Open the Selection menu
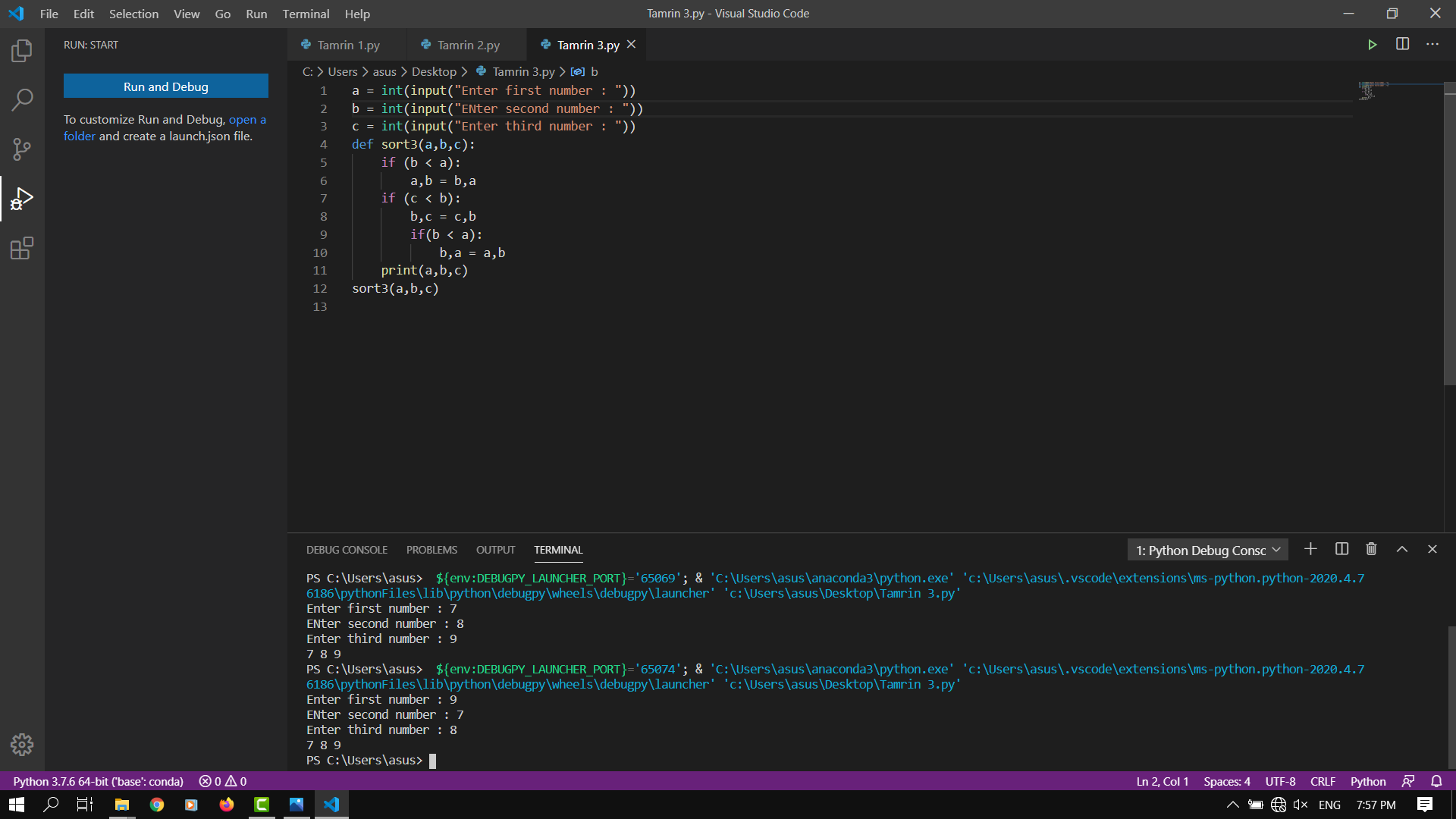The image size is (1456, 819). (133, 14)
